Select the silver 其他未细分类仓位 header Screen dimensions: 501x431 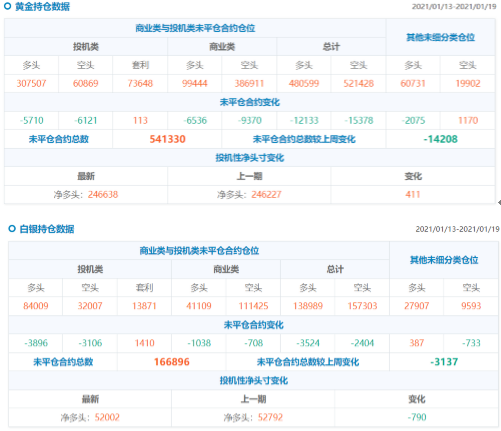(x=444, y=260)
